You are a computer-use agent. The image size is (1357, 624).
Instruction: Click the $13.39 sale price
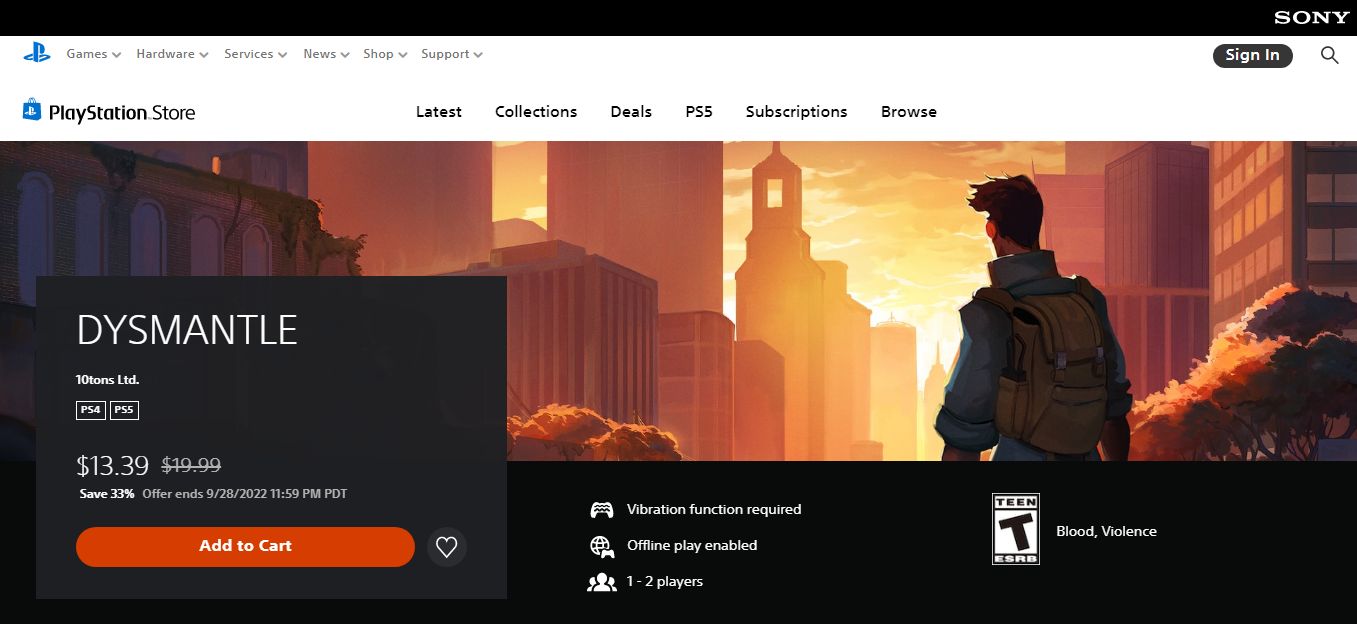pyautogui.click(x=113, y=465)
